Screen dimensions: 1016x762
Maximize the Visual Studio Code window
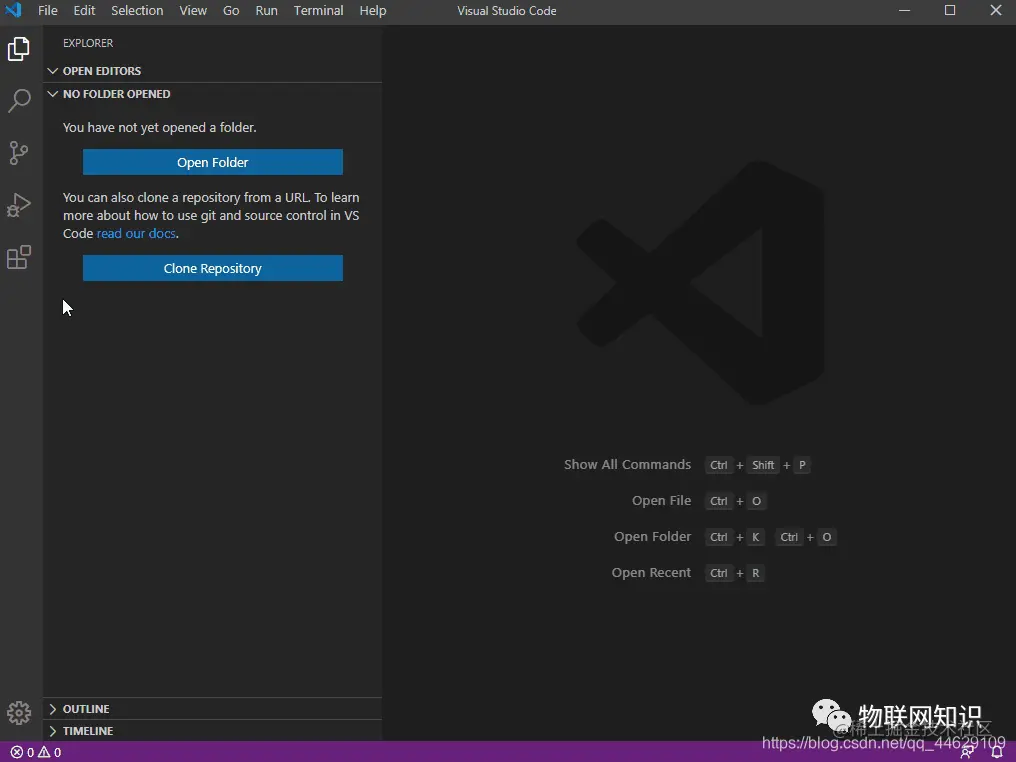coord(950,10)
